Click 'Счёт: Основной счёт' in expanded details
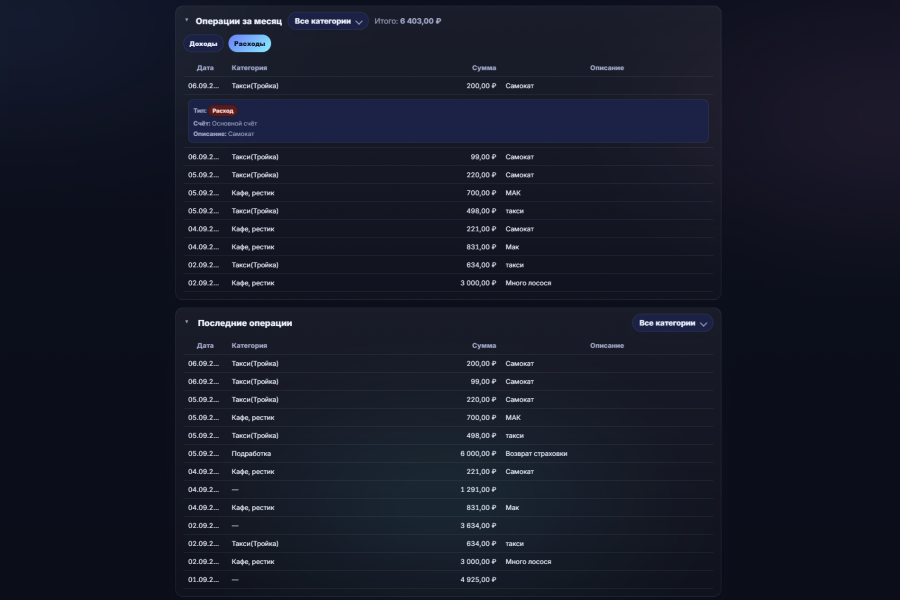The image size is (900, 600). pyautogui.click(x=225, y=123)
